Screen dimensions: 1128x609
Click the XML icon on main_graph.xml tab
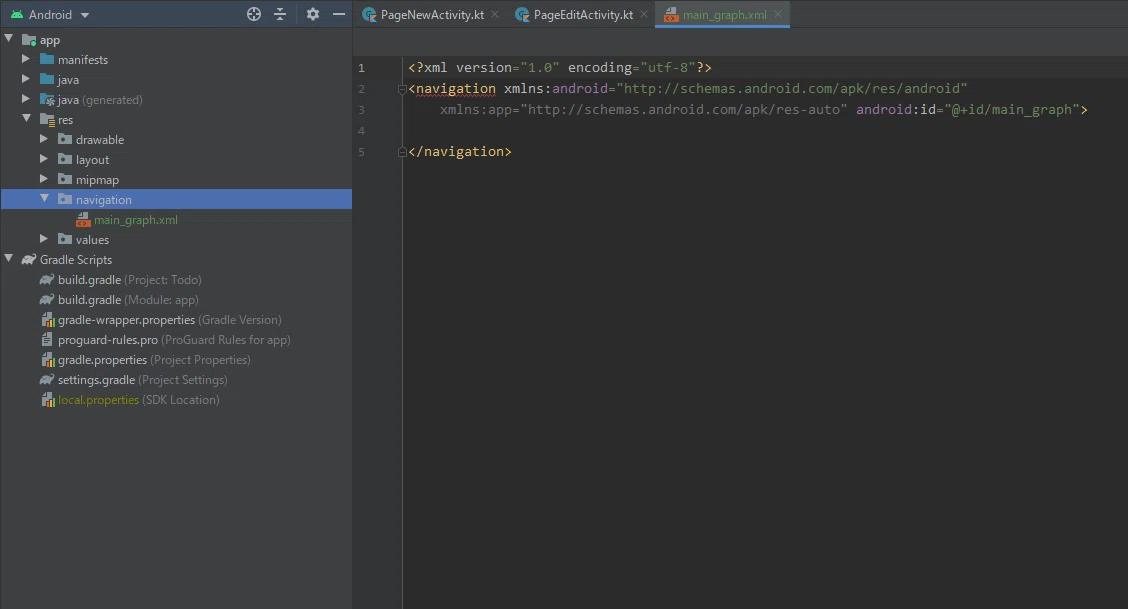point(671,14)
